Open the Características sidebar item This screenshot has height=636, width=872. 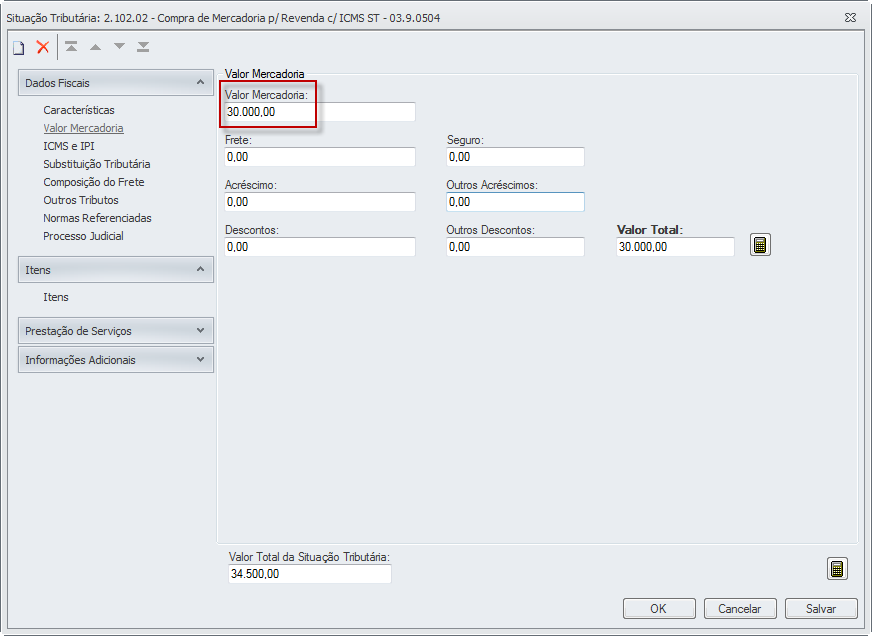(x=79, y=110)
